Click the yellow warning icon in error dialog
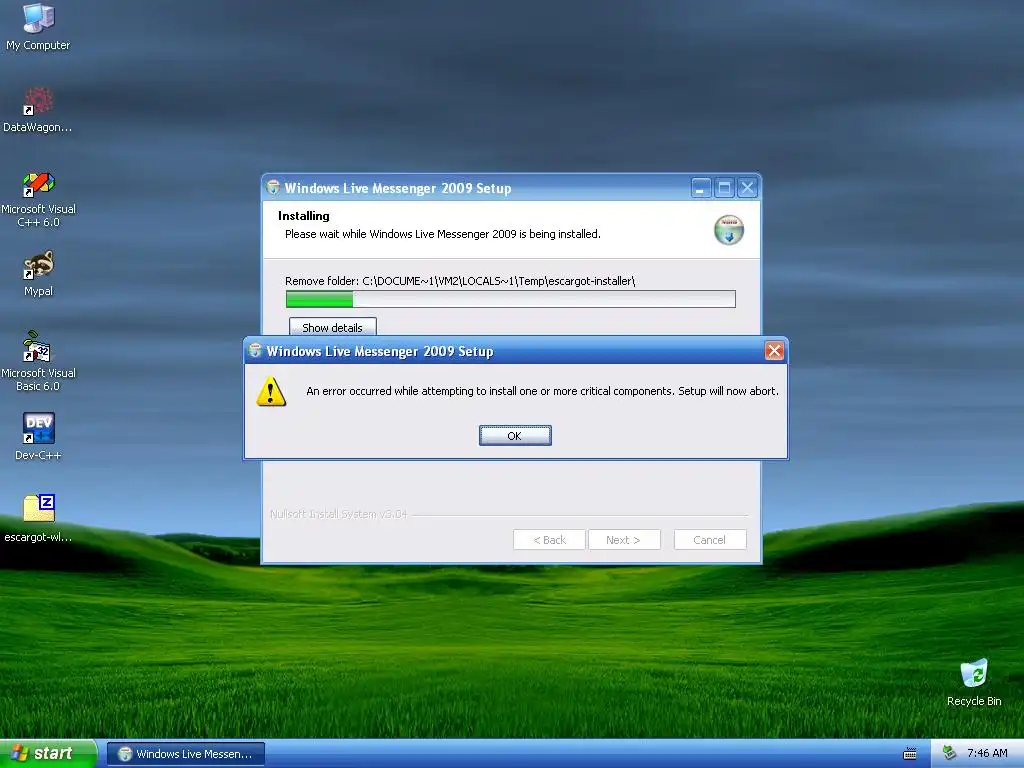Screen dimensions: 1024x768 point(271,391)
